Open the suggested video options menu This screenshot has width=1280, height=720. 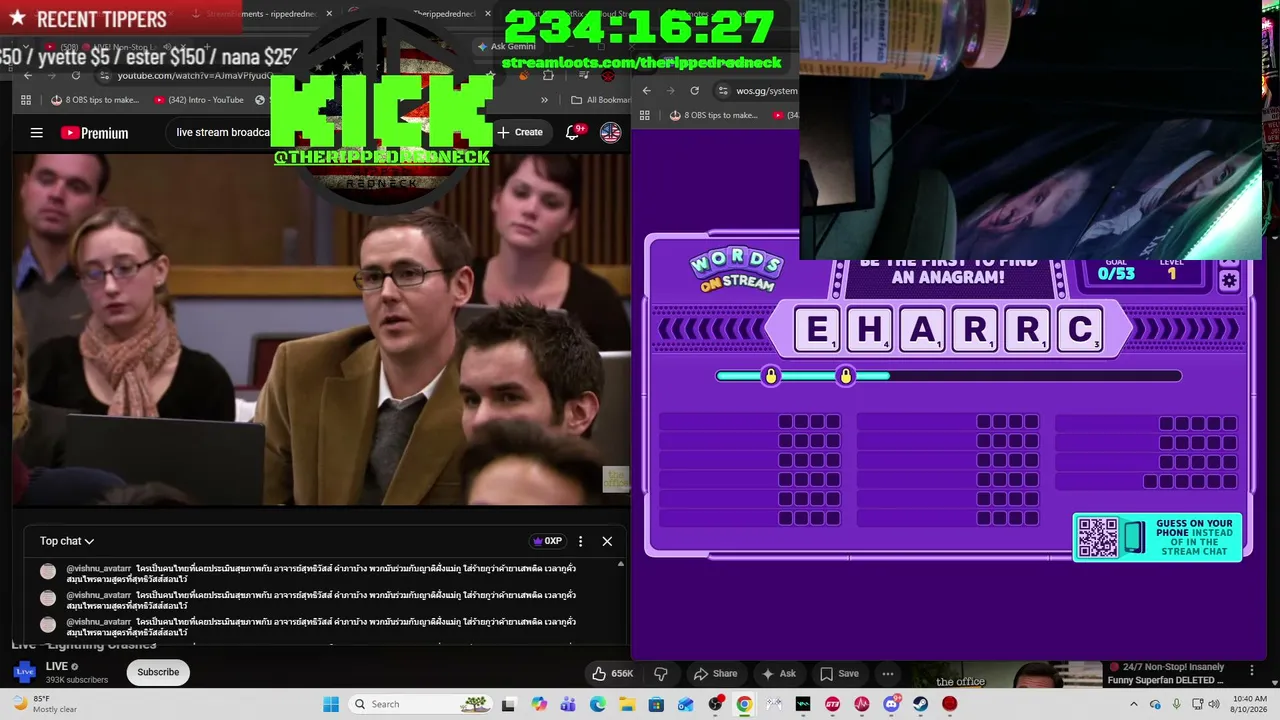pos(1251,669)
